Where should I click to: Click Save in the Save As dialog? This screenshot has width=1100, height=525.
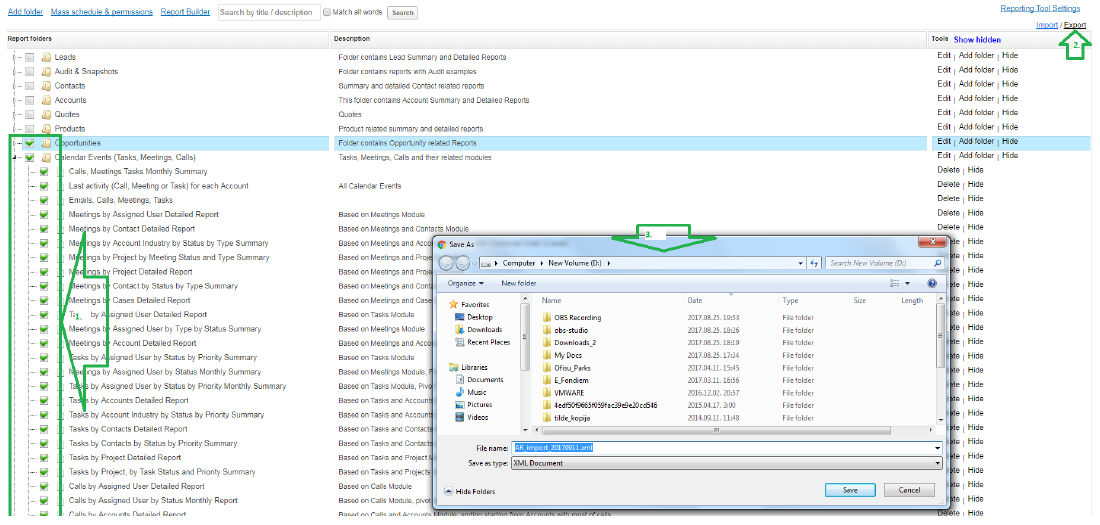[850, 490]
